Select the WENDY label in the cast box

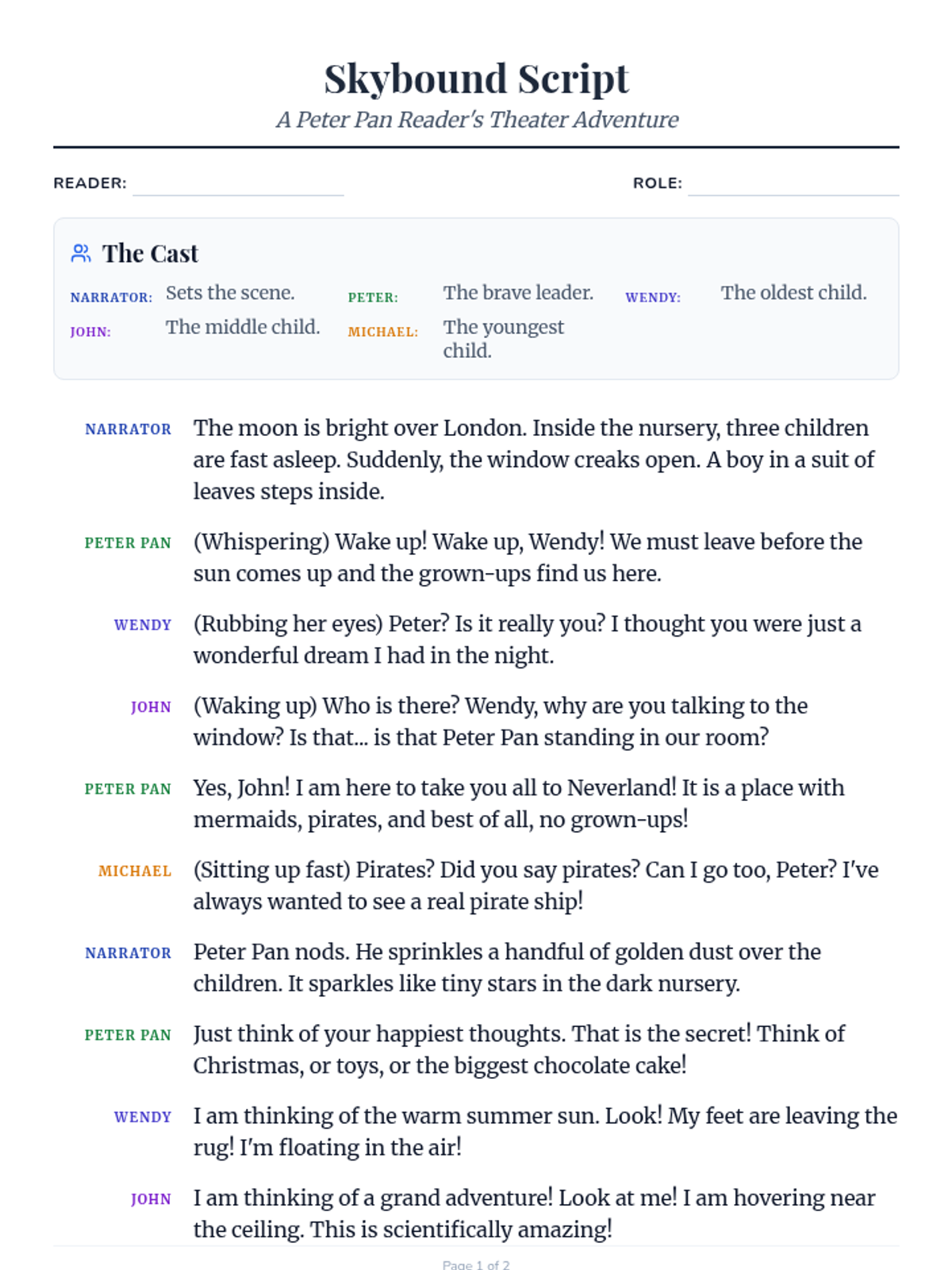click(x=653, y=298)
